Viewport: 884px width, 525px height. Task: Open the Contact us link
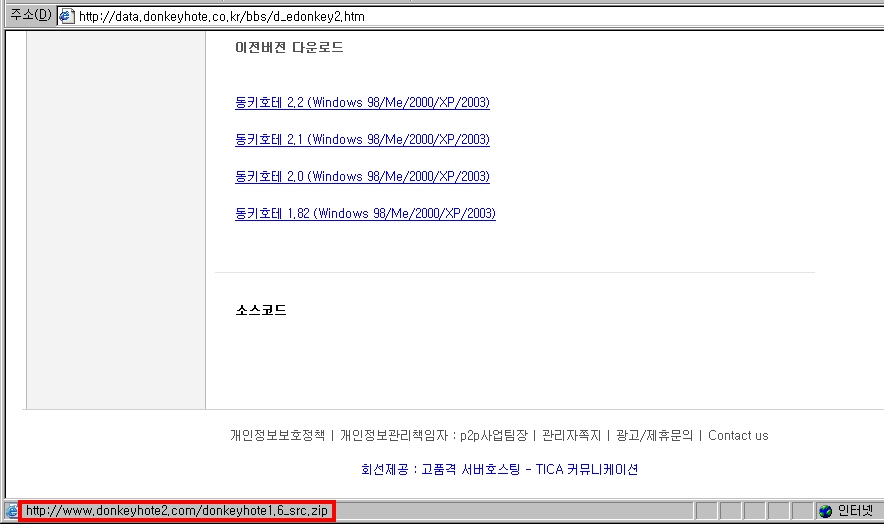pos(738,435)
